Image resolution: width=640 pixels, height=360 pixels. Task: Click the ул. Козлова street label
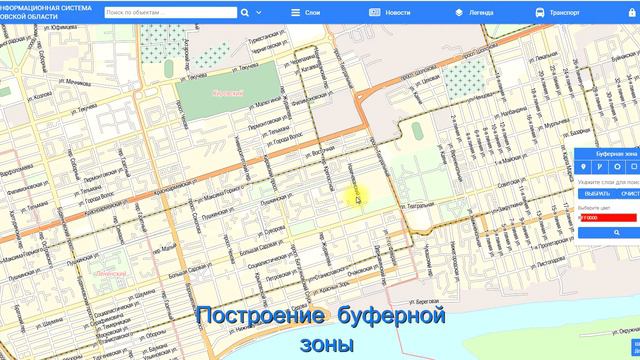(40, 97)
